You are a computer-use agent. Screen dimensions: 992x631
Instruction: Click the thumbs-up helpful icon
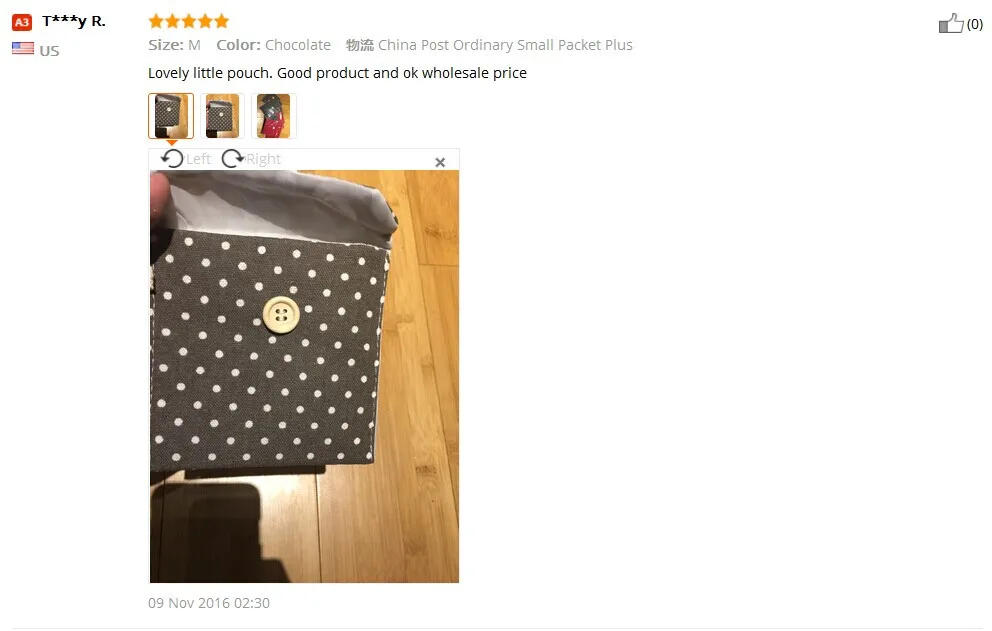pyautogui.click(x=951, y=23)
